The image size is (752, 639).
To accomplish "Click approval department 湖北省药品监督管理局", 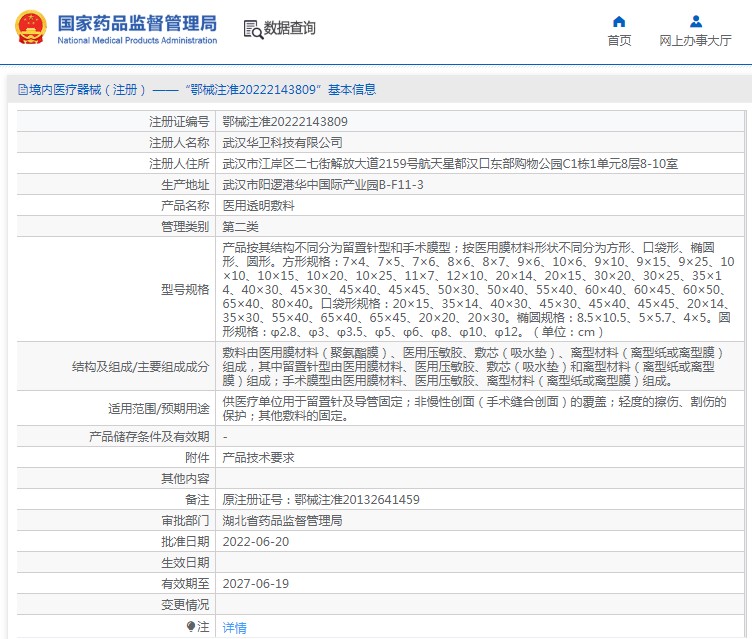I will (282, 520).
